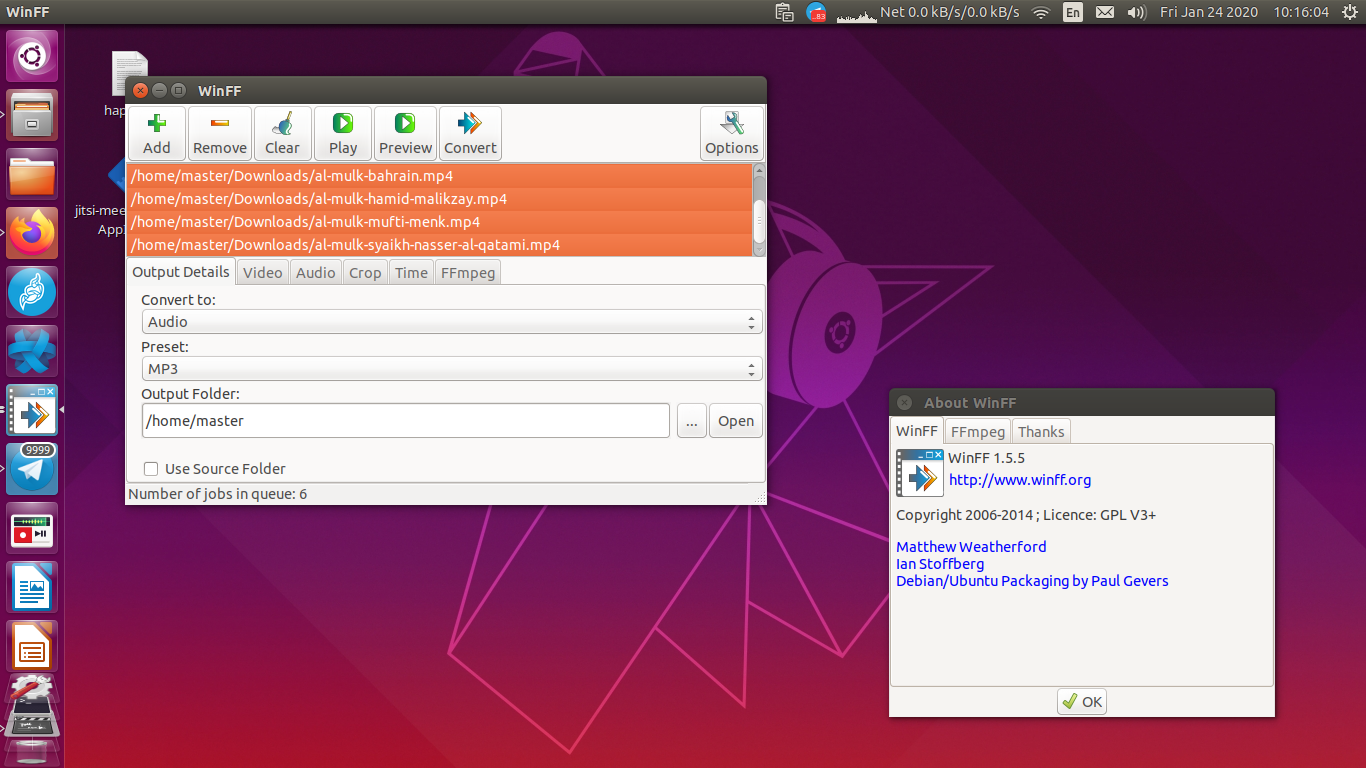
Task: Switch to the Audio tab
Action: click(x=316, y=272)
